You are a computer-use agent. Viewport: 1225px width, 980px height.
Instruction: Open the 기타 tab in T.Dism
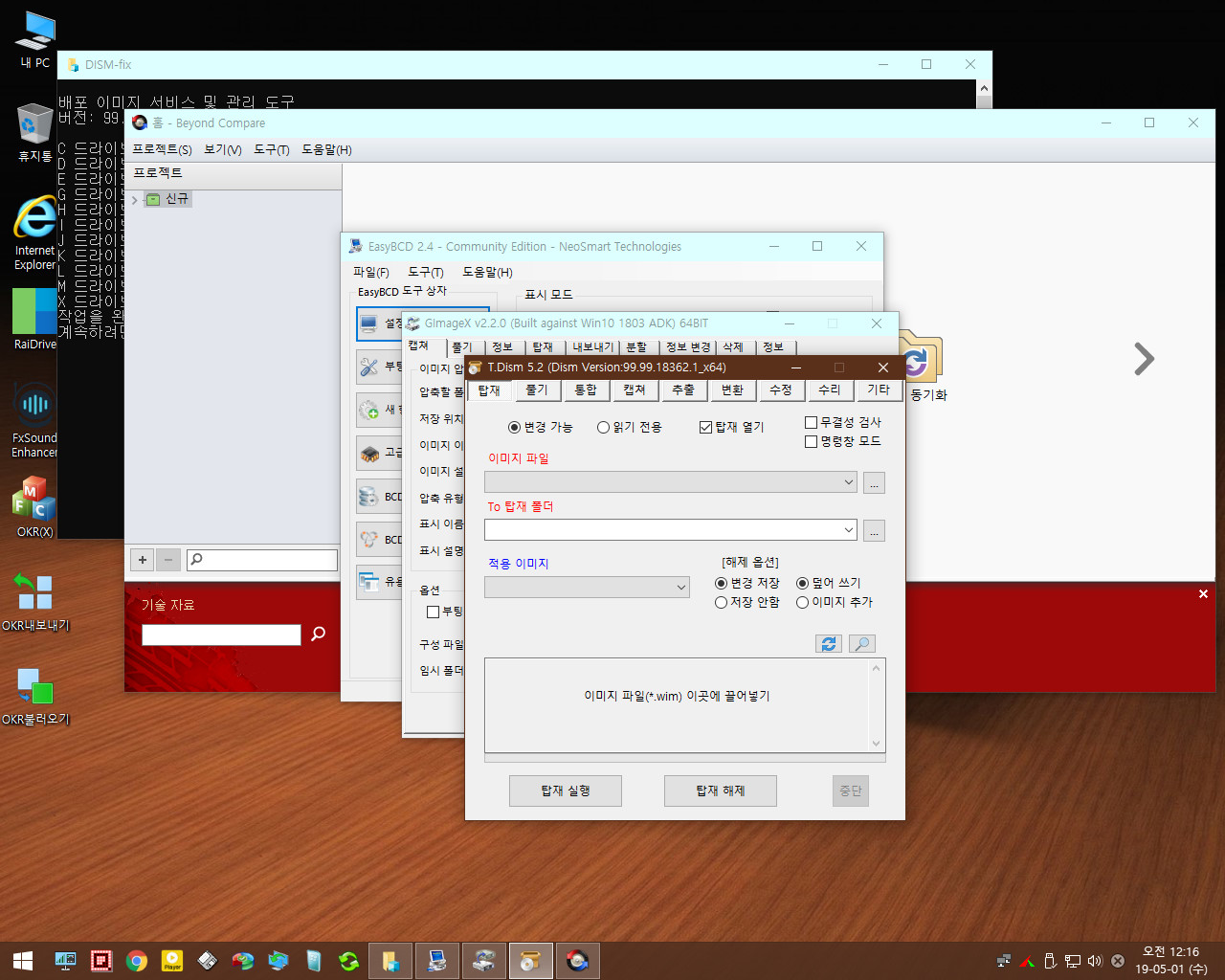[879, 390]
